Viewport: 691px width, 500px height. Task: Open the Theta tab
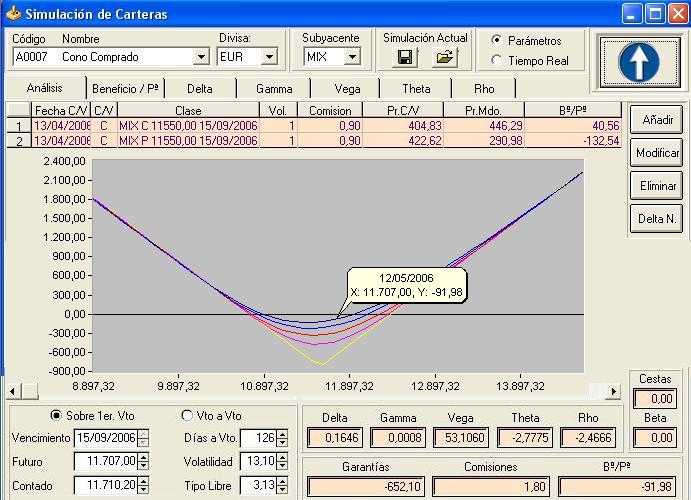416,89
